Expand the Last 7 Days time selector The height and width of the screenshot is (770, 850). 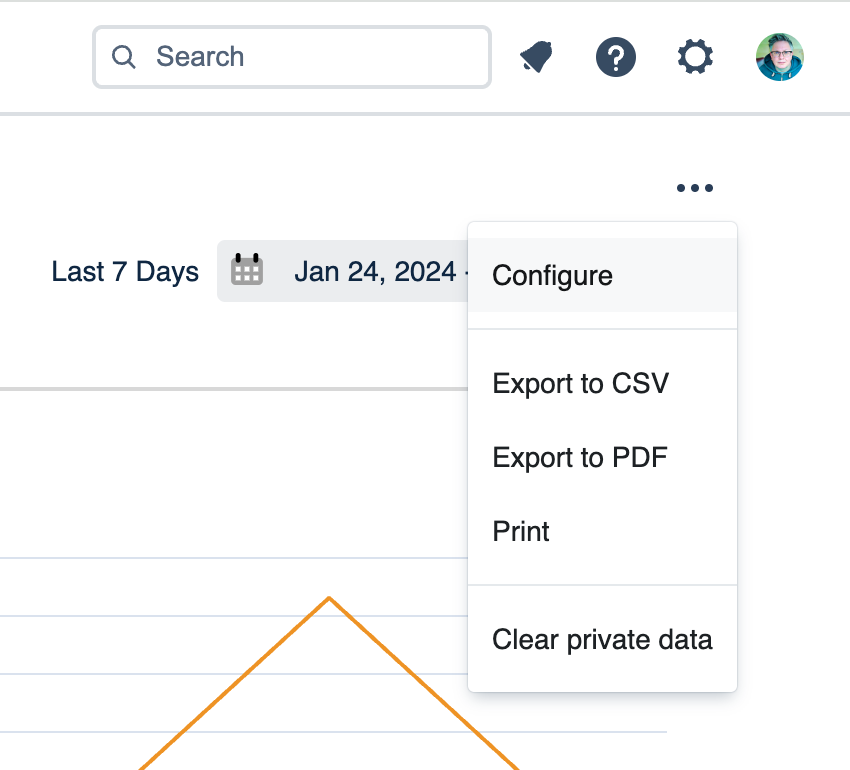[x=125, y=271]
